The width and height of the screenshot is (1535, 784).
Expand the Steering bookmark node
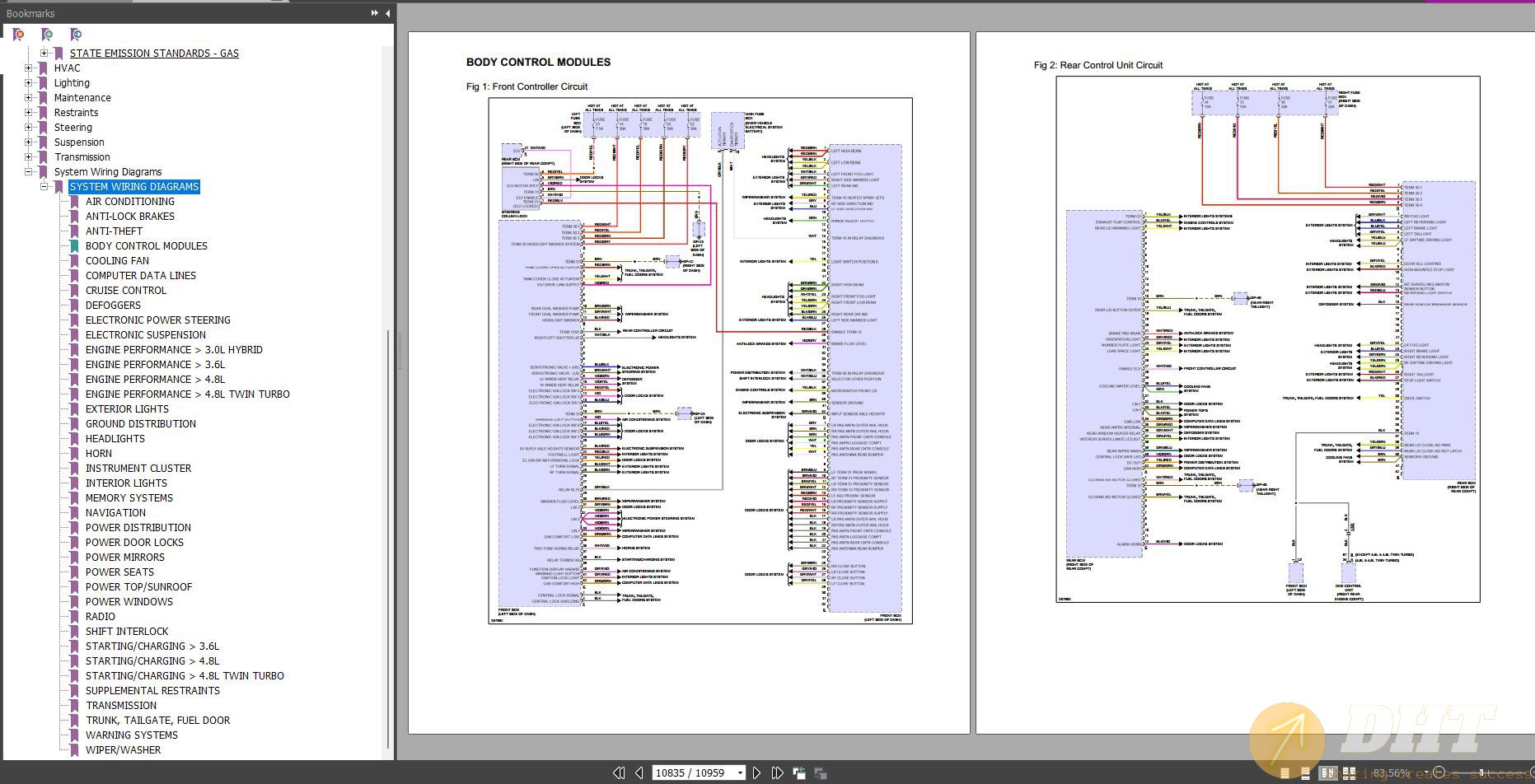[29, 128]
